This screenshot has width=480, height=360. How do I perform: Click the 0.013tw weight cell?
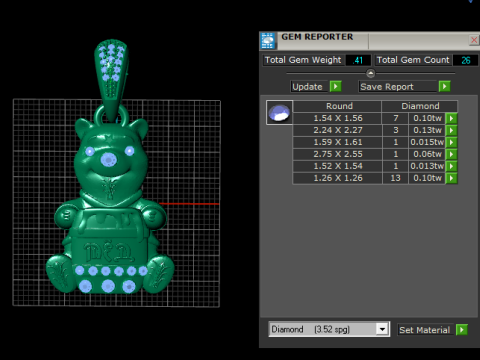427,166
